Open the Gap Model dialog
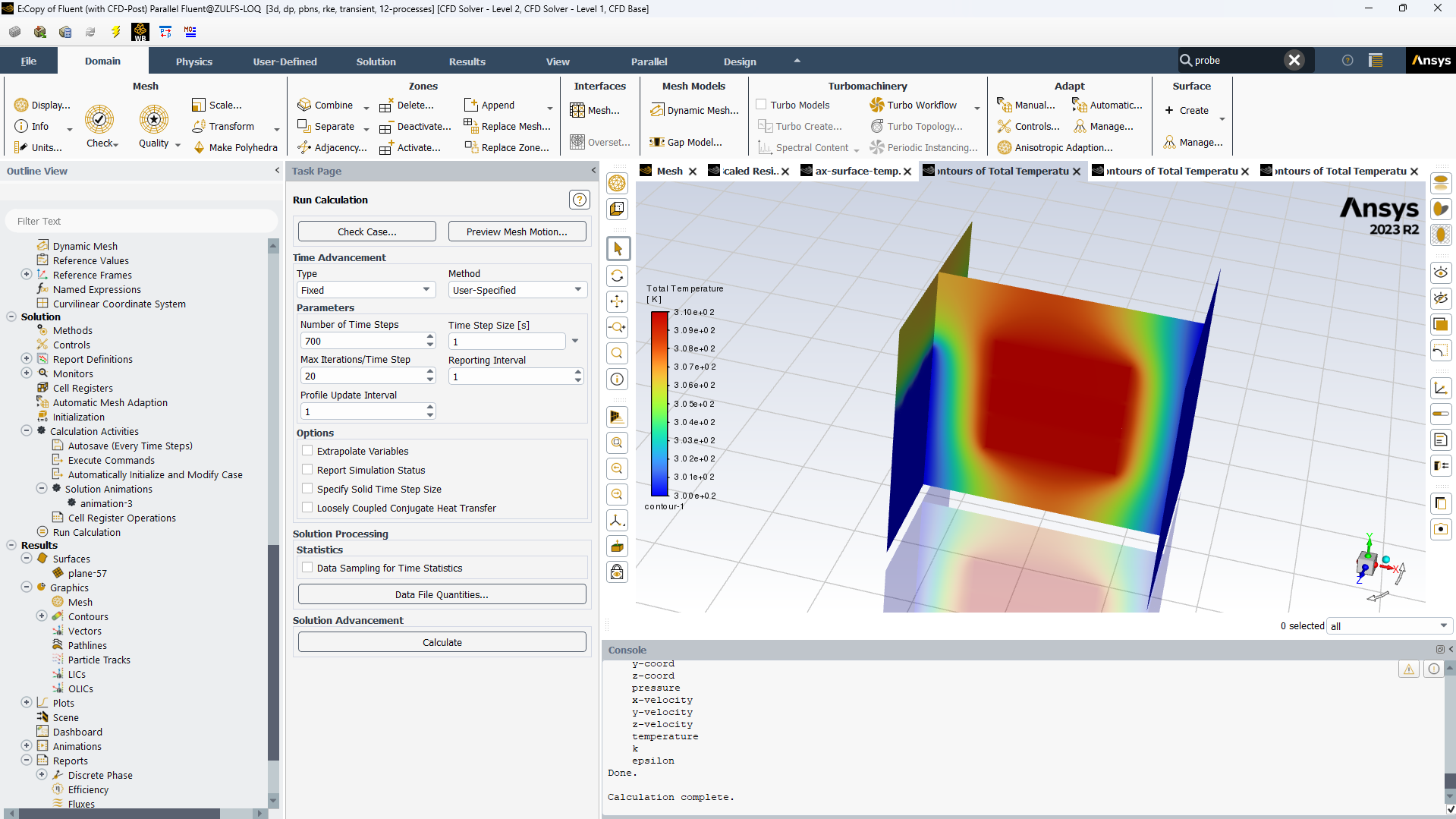 tap(685, 143)
